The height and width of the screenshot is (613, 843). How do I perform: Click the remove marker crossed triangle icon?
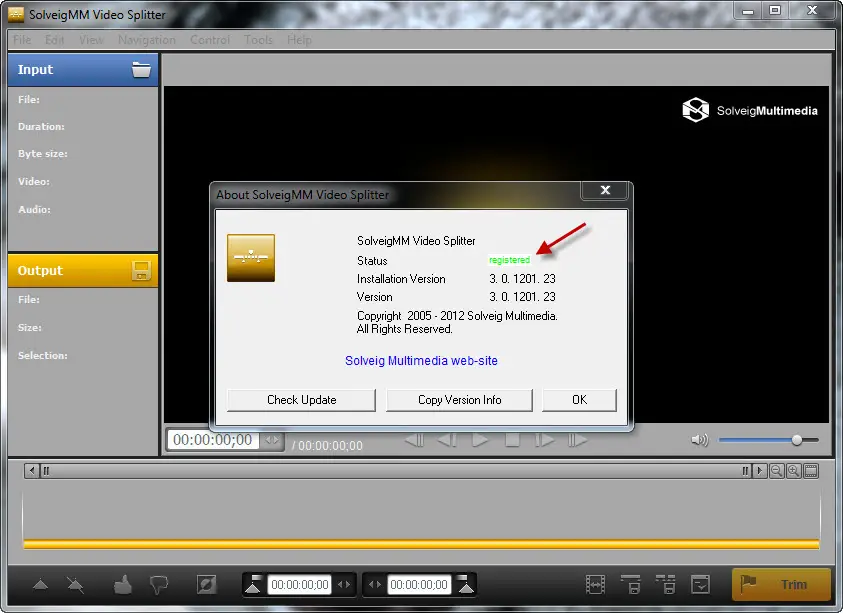[x=75, y=585]
